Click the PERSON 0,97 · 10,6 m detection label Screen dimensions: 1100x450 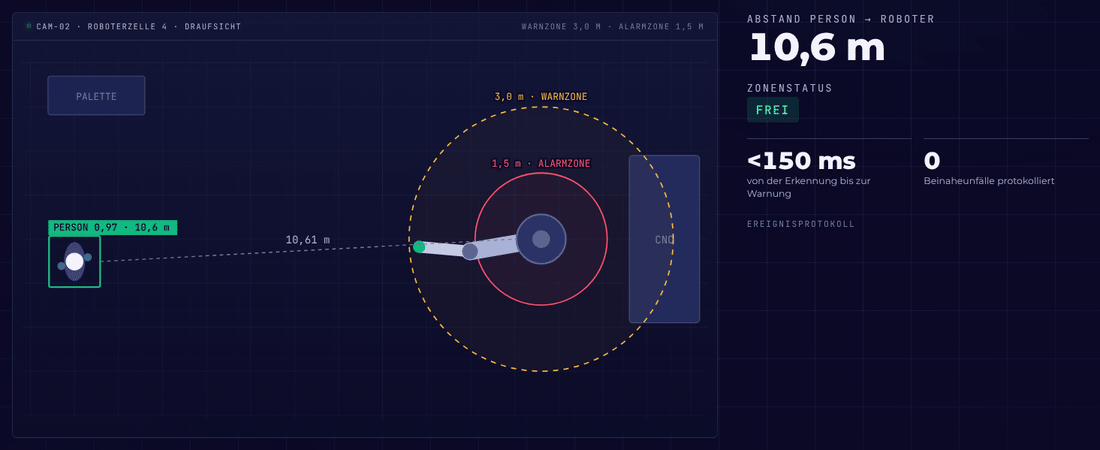coord(112,227)
